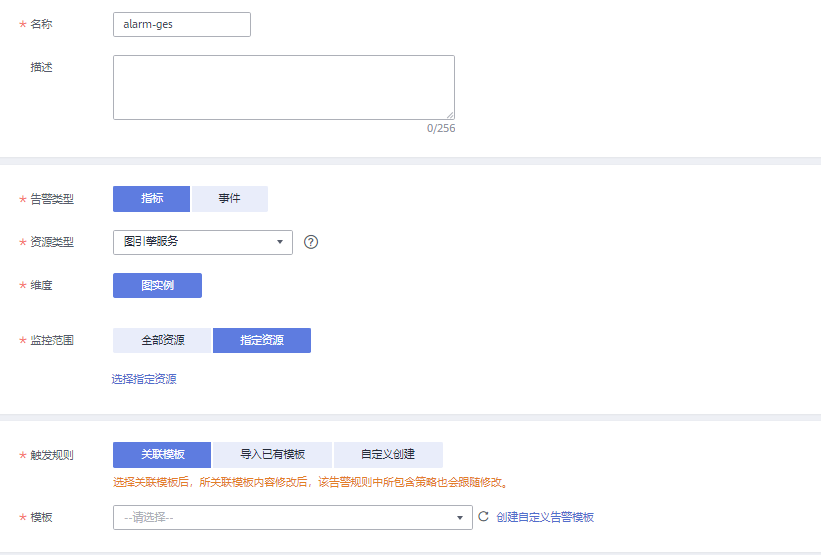This screenshot has width=821, height=555.
Task: Refresh the template list with the reload icon
Action: [x=483, y=517]
